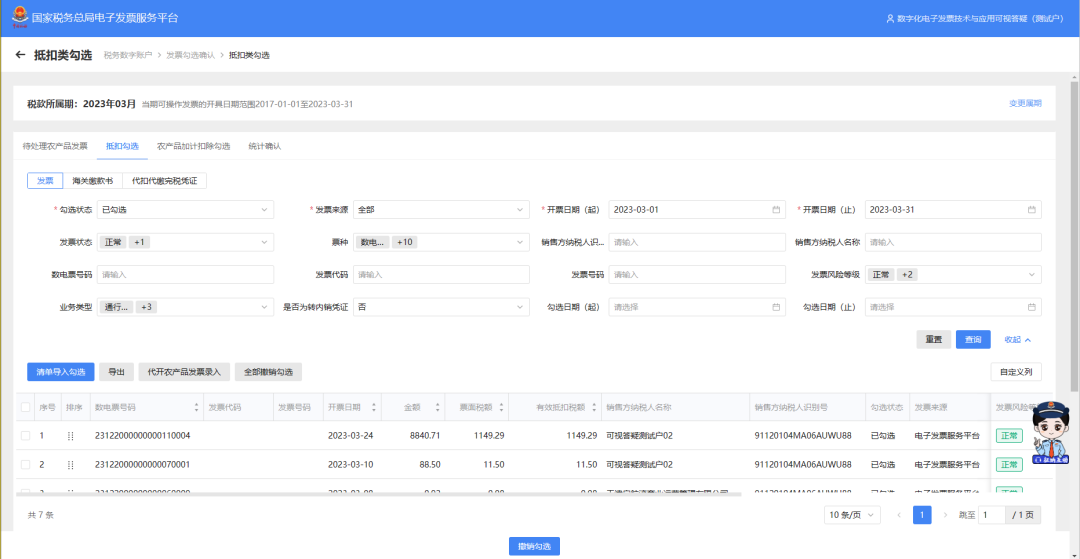The width and height of the screenshot is (1080, 559).
Task: Switch to 抵扣勾选 tab
Action: [x=122, y=146]
